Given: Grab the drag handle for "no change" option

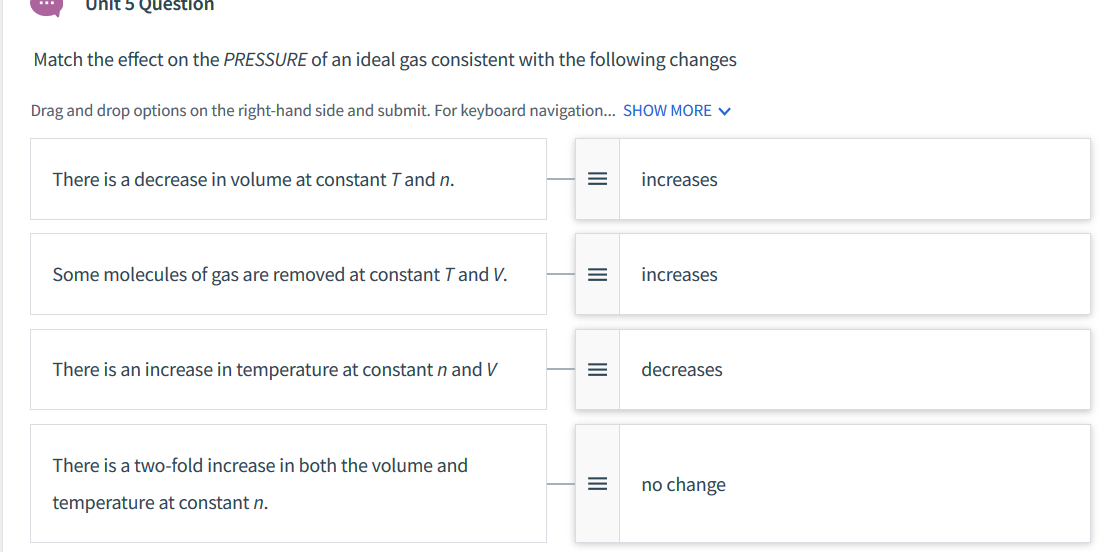Looking at the screenshot, I should (x=597, y=485).
